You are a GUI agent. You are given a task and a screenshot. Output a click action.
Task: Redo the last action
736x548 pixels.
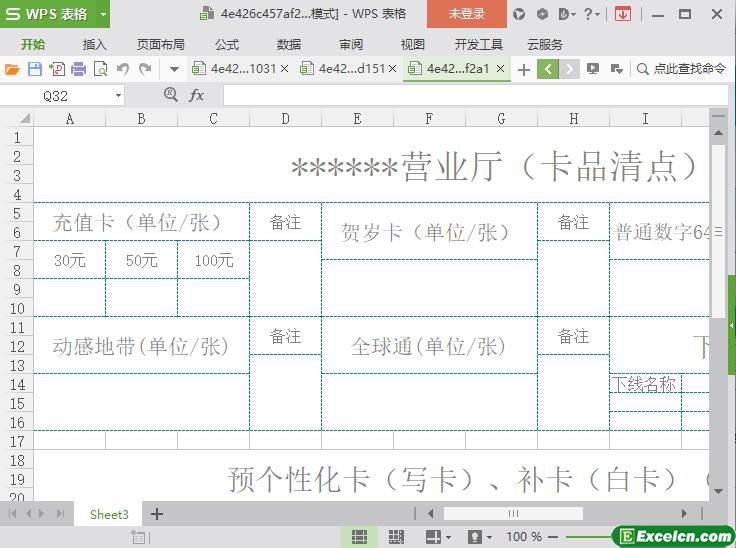[146, 69]
